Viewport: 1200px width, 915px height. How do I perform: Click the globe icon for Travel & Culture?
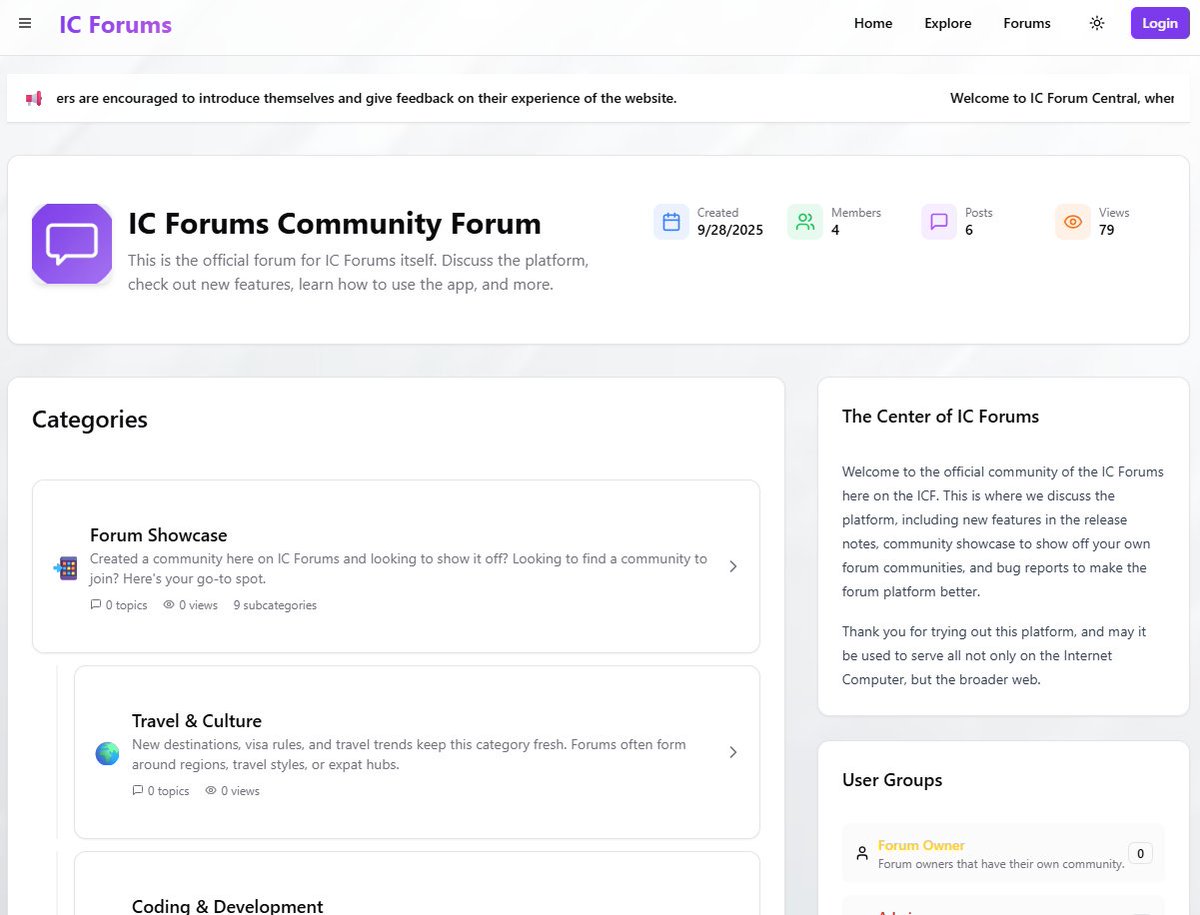107,754
